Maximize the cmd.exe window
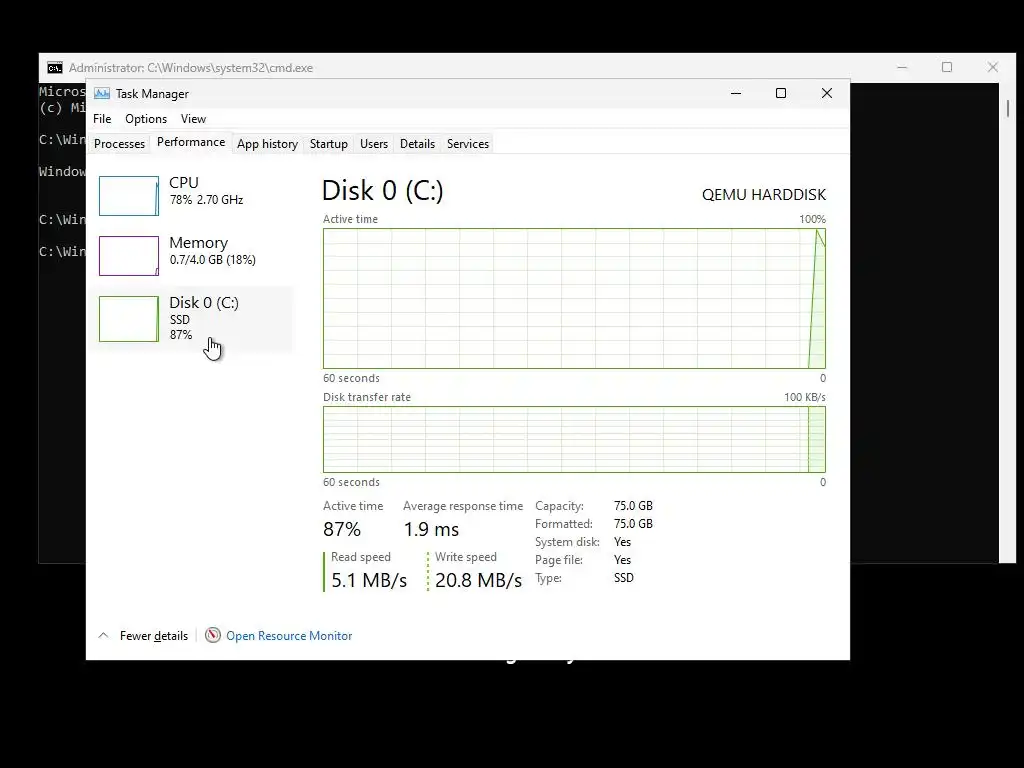The image size is (1024, 768). (947, 67)
